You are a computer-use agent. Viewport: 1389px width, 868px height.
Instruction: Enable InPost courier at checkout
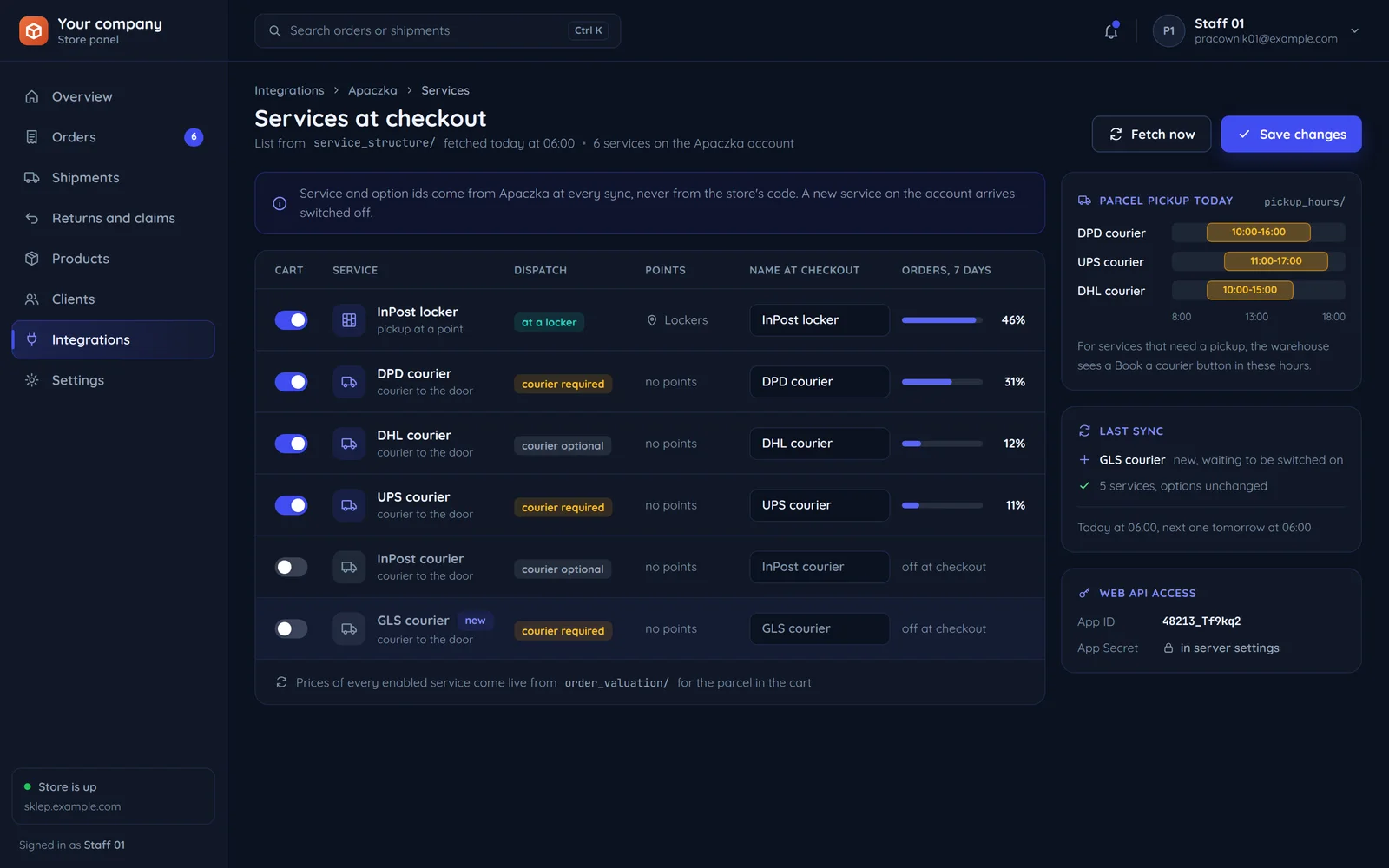click(291, 567)
